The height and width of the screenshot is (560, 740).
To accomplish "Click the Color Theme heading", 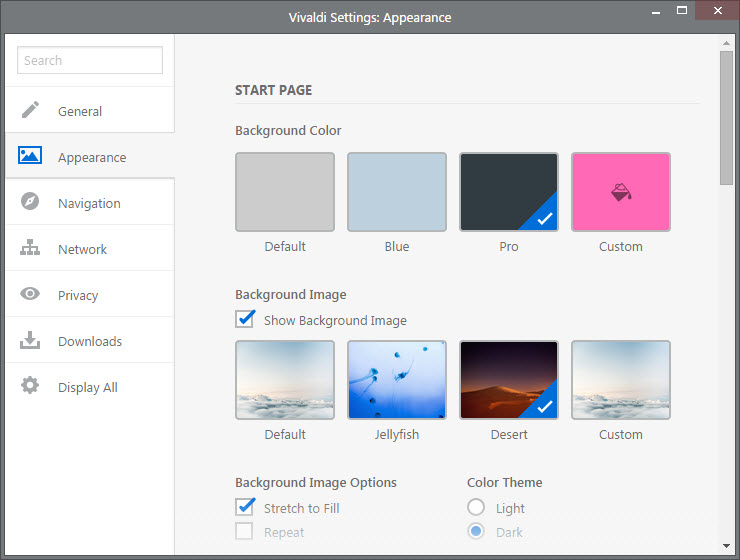I will [x=505, y=482].
